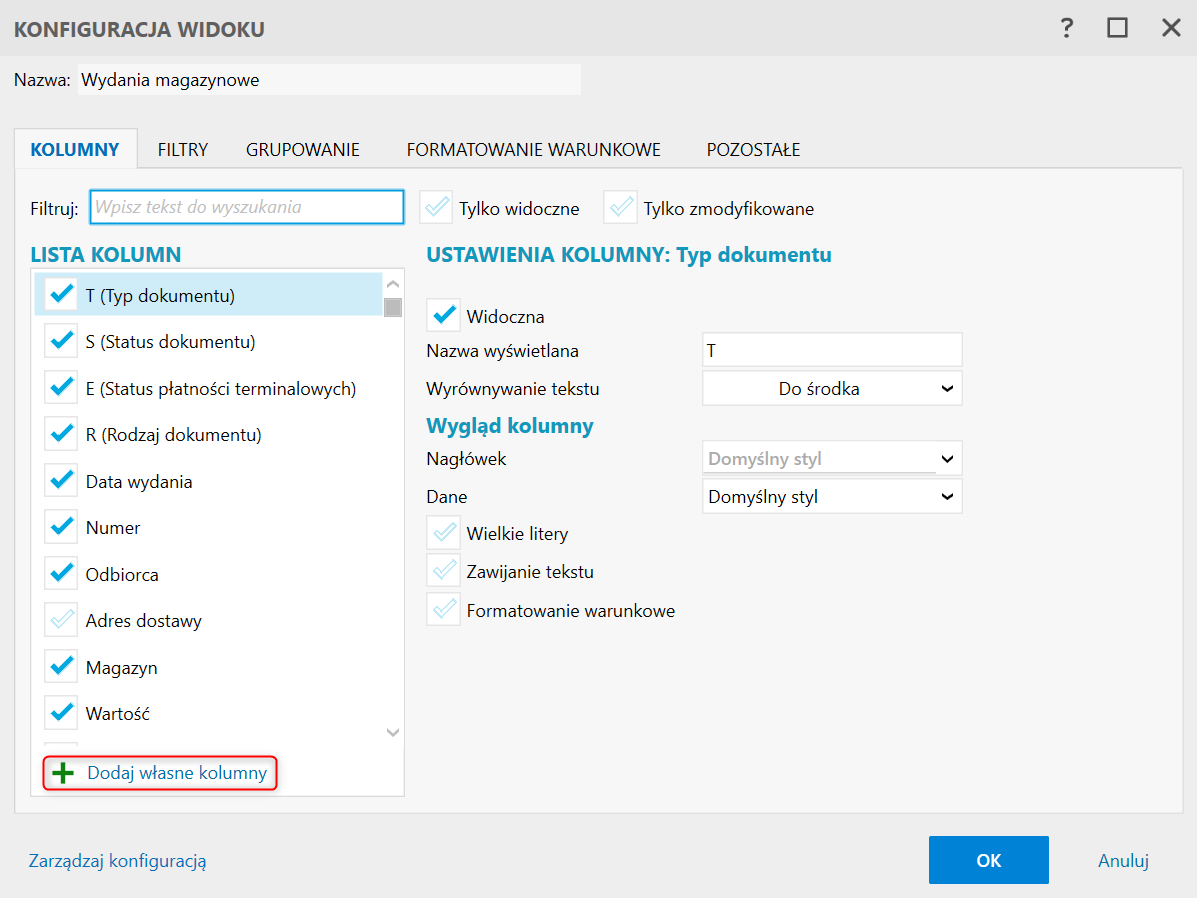Switch to the Filtry tab

point(183,150)
